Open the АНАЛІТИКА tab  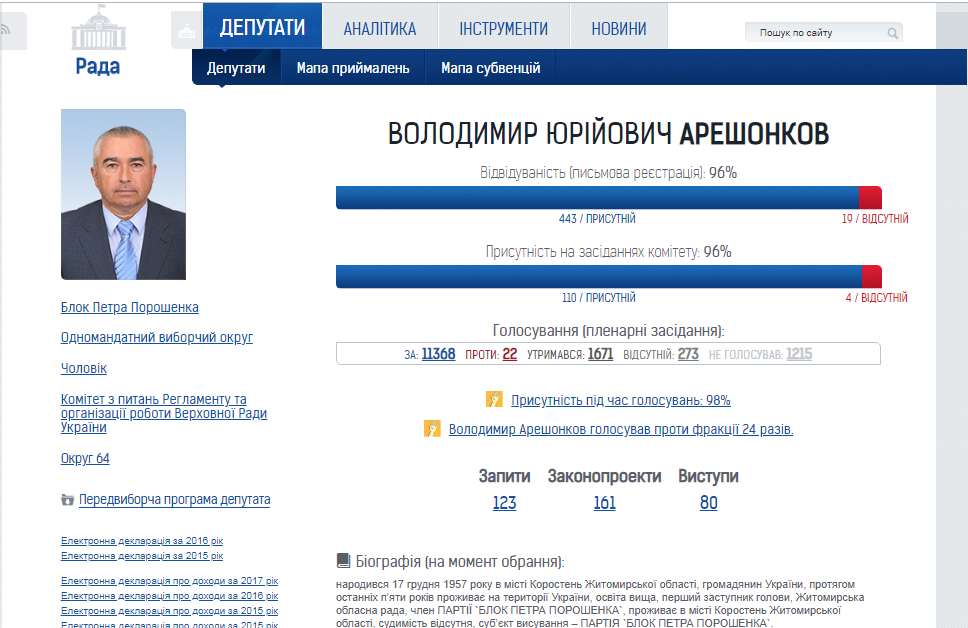(x=379, y=29)
